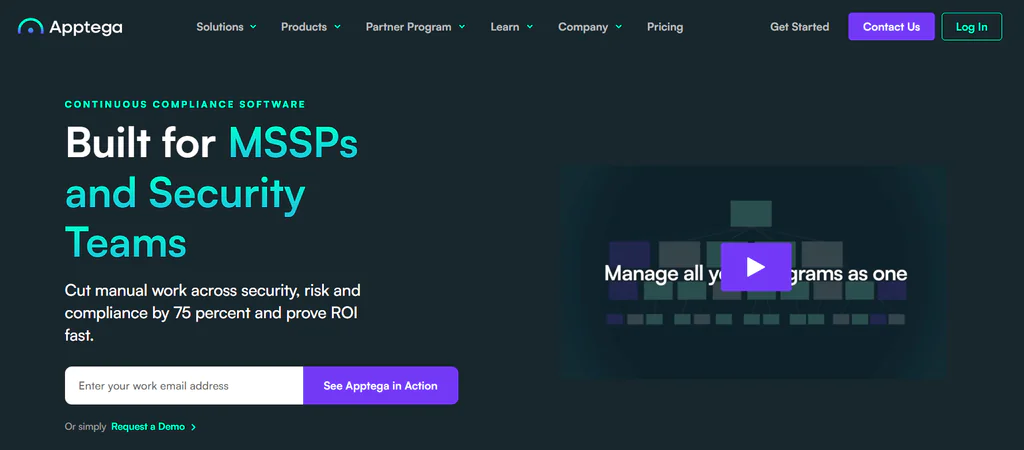This screenshot has height=450, width=1024.
Task: Expand the Products dropdown chevron
Action: (x=338, y=27)
